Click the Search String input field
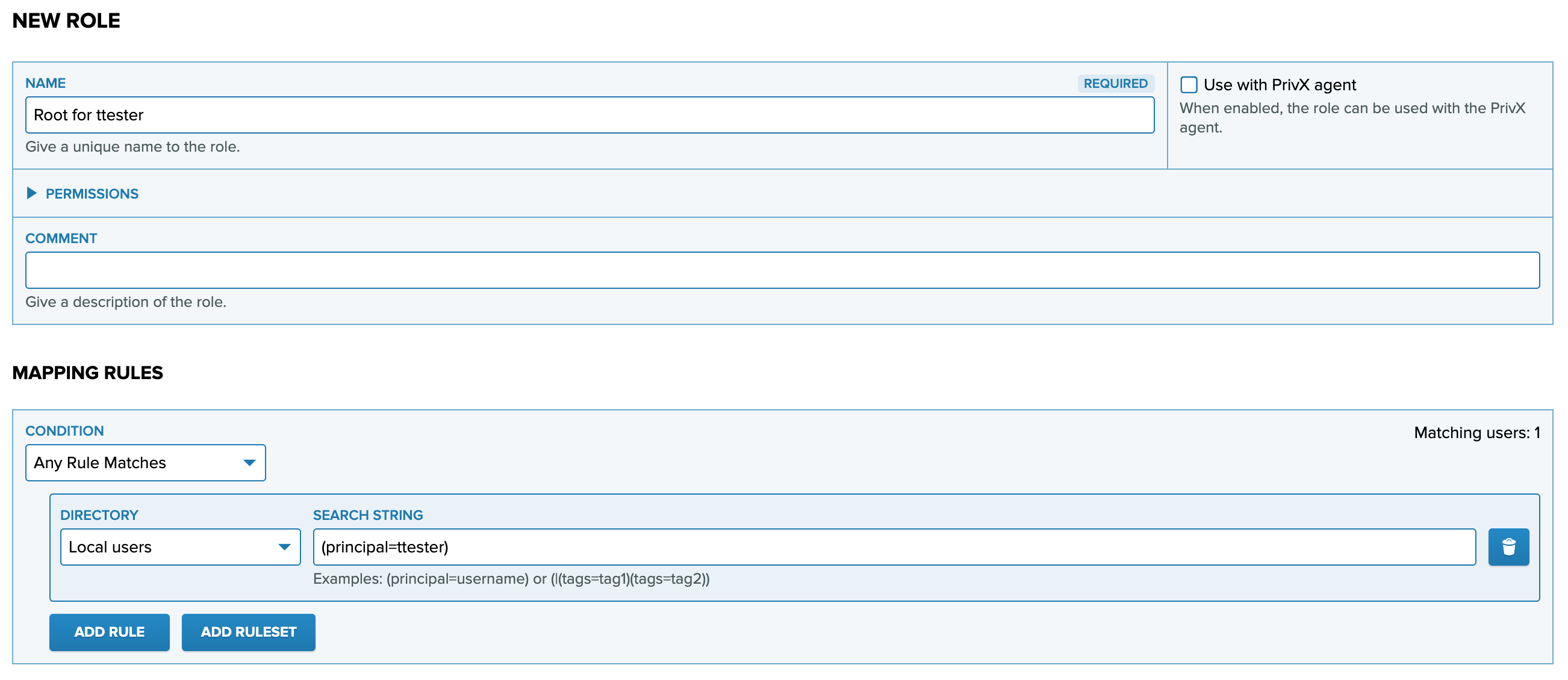Image resolution: width=1568 pixels, height=680 pixels. tap(894, 547)
